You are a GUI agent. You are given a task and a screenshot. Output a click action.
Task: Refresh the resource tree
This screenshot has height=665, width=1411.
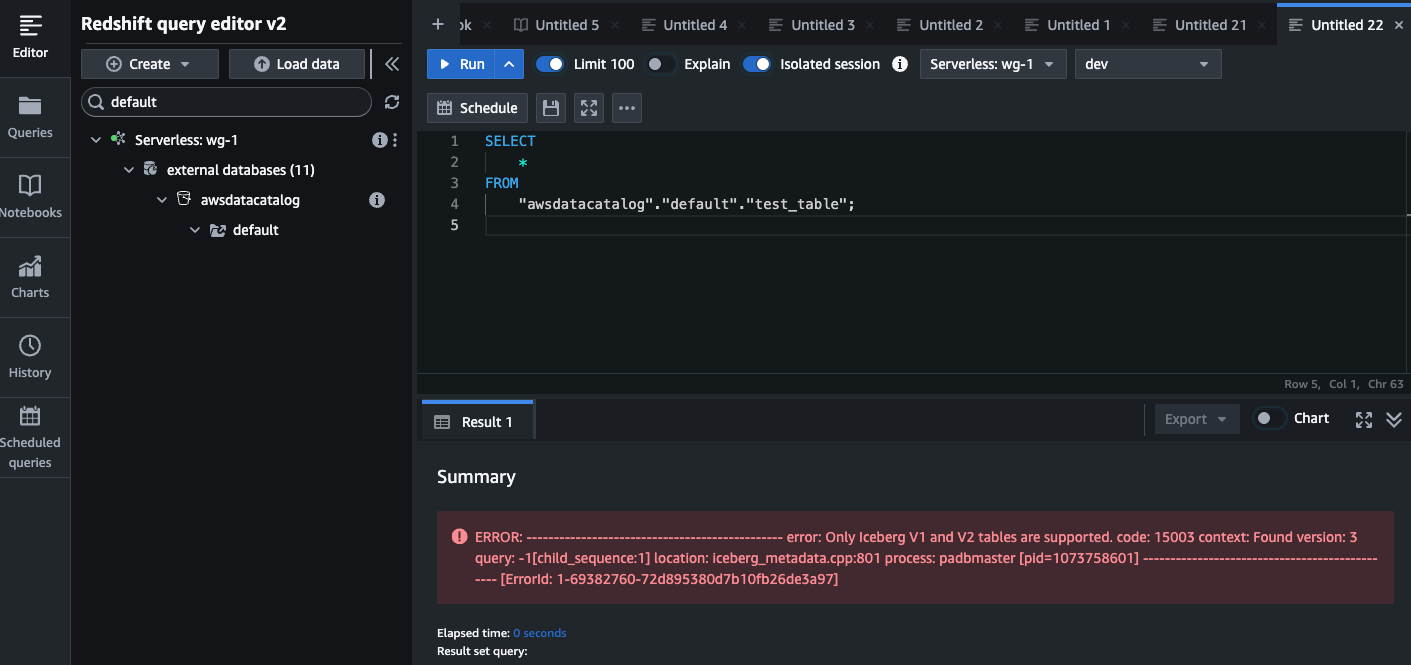pos(392,102)
